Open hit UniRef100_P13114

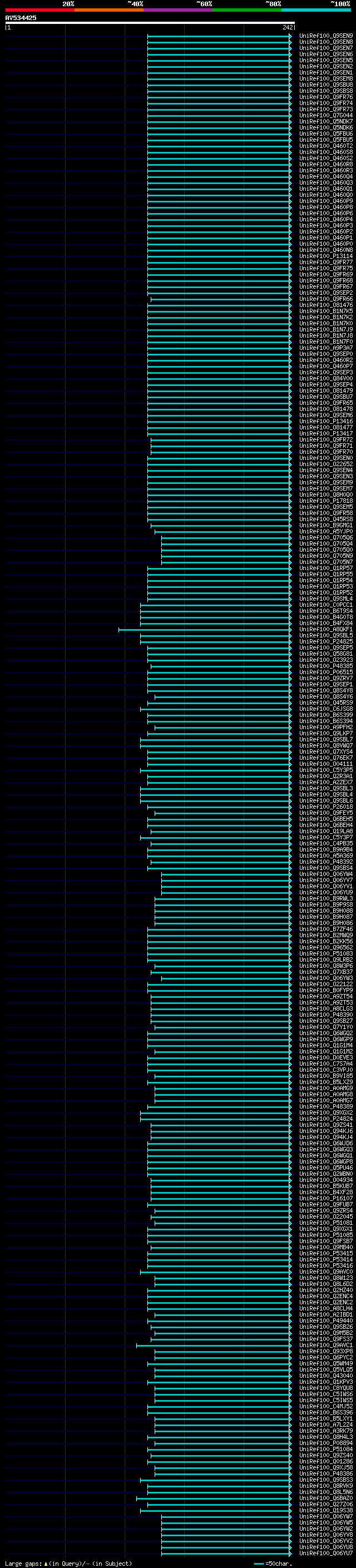pyautogui.click(x=326, y=256)
